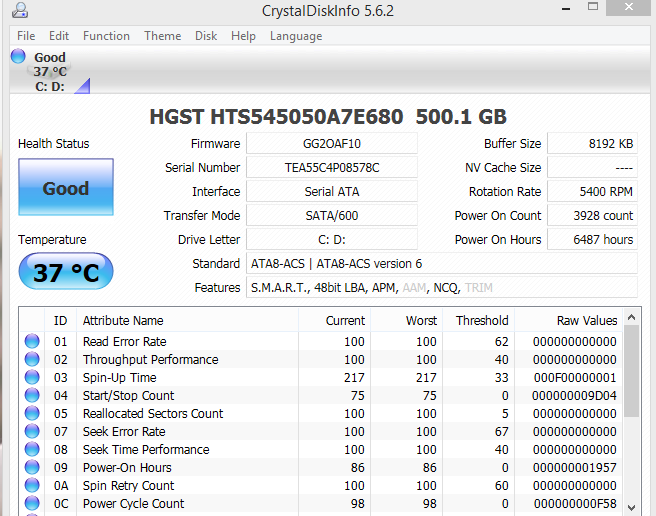Click the Interface Serial ATA field
The width and height of the screenshot is (656, 516).
click(x=332, y=192)
